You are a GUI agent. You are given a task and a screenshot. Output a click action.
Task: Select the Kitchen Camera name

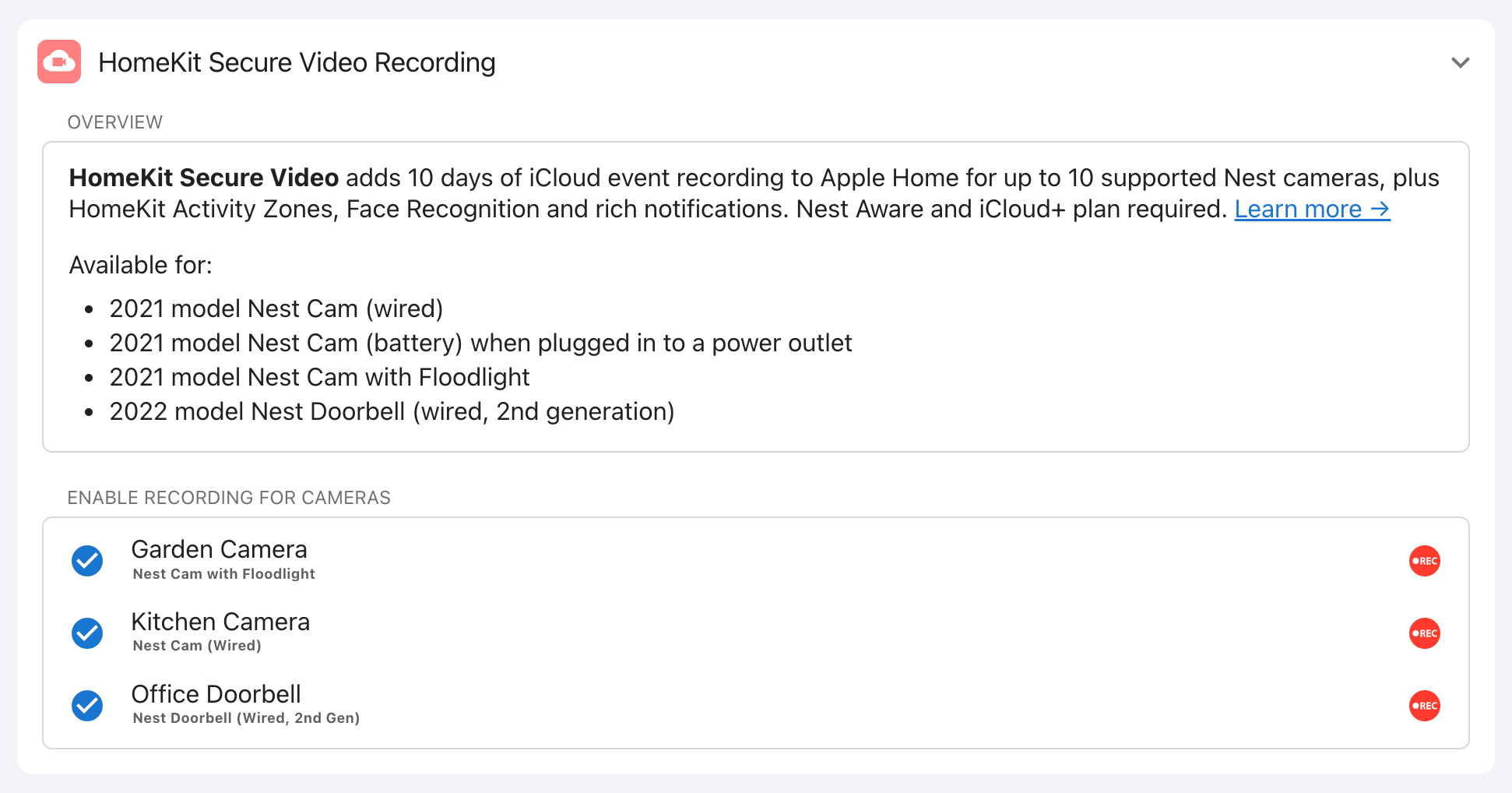220,622
